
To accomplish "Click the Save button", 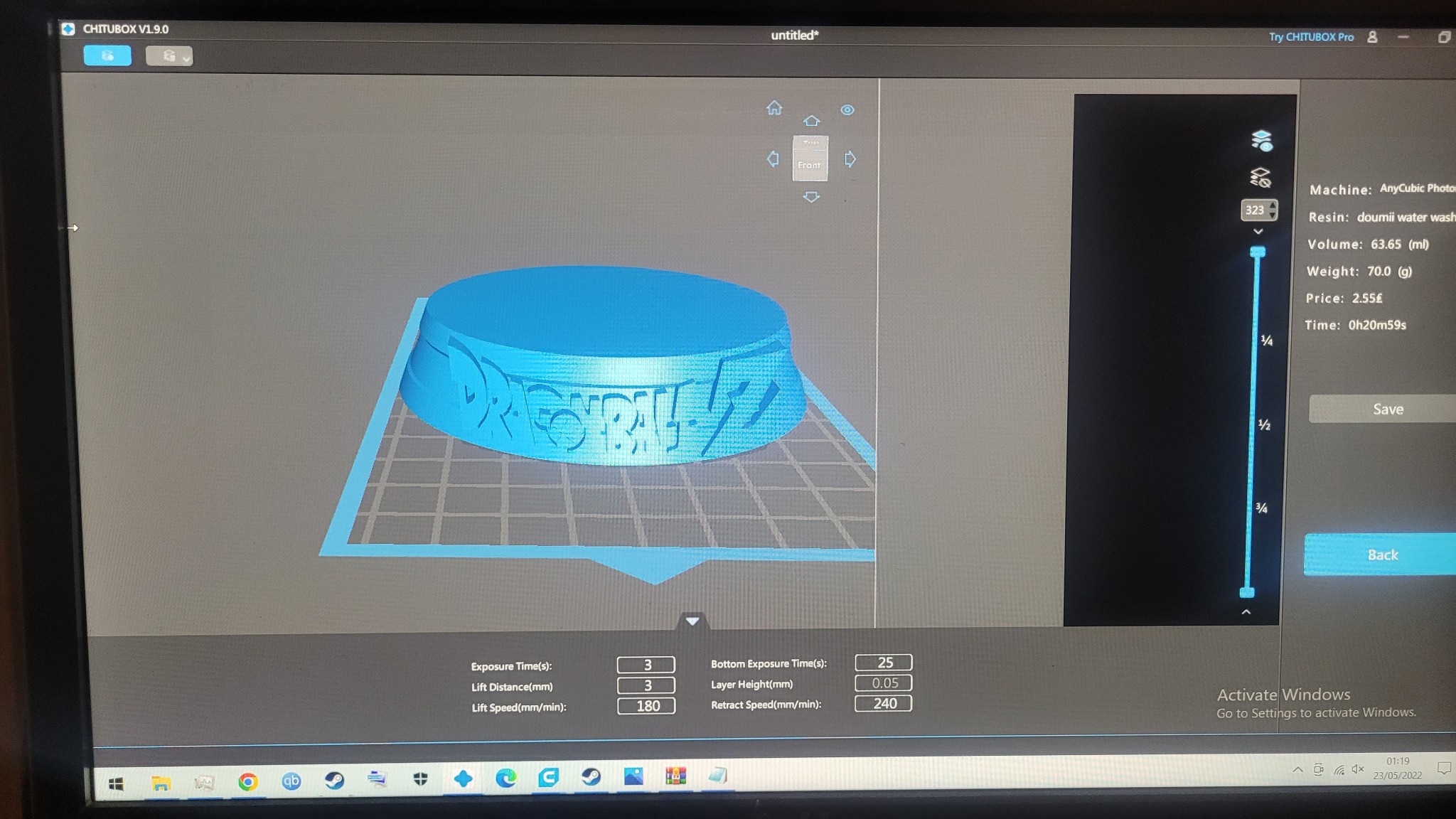I will tap(1386, 409).
